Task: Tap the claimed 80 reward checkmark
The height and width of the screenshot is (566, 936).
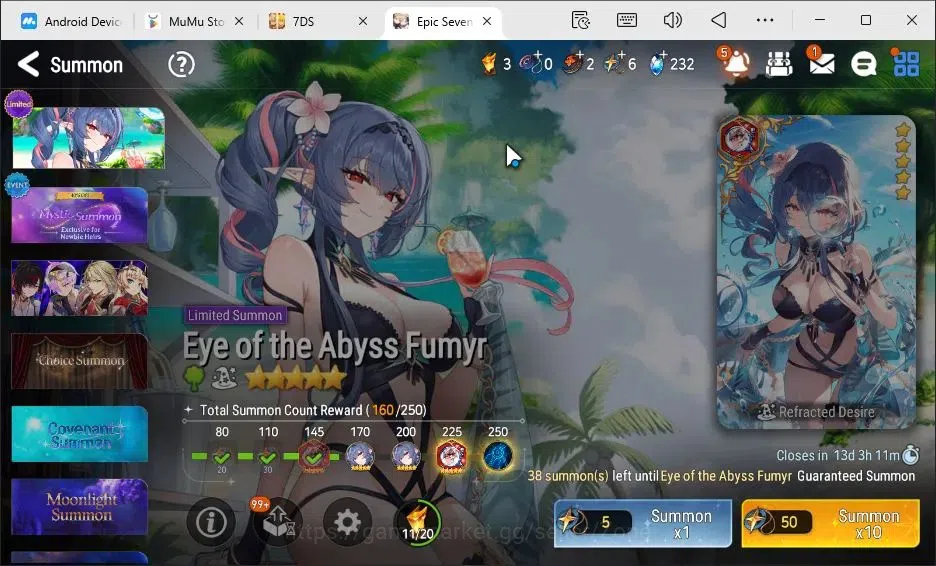Action: click(x=222, y=458)
